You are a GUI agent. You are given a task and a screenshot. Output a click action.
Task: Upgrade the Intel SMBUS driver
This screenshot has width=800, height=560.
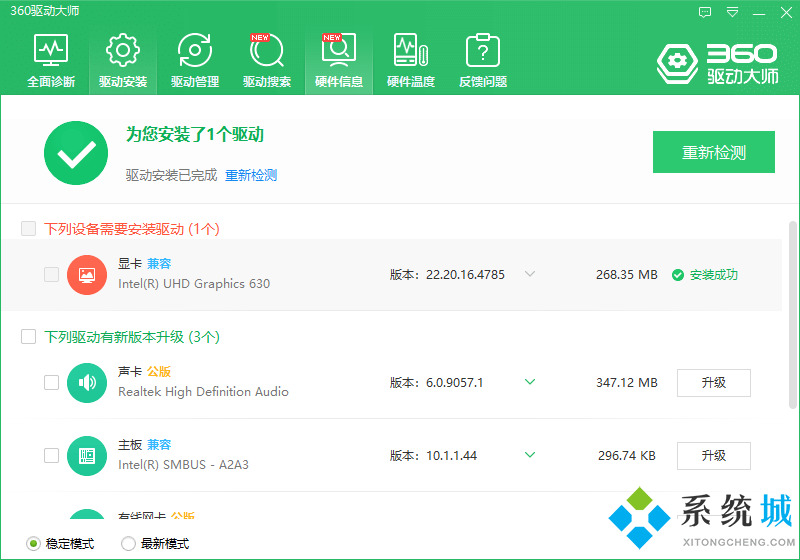714,455
